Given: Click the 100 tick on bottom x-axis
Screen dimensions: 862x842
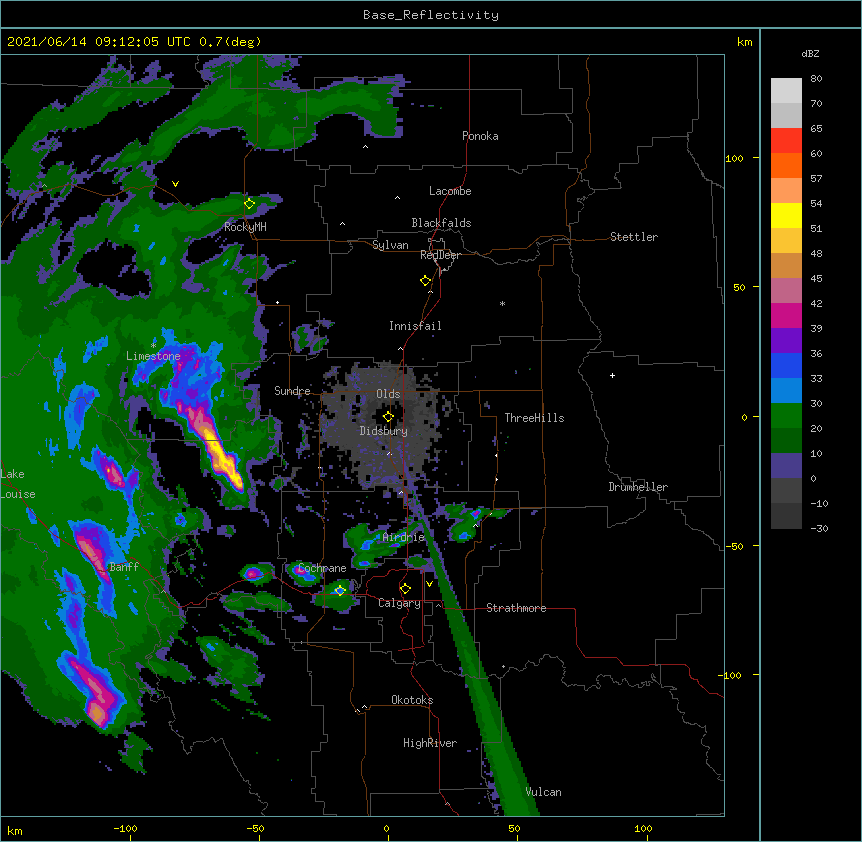Looking at the screenshot, I should (x=643, y=828).
